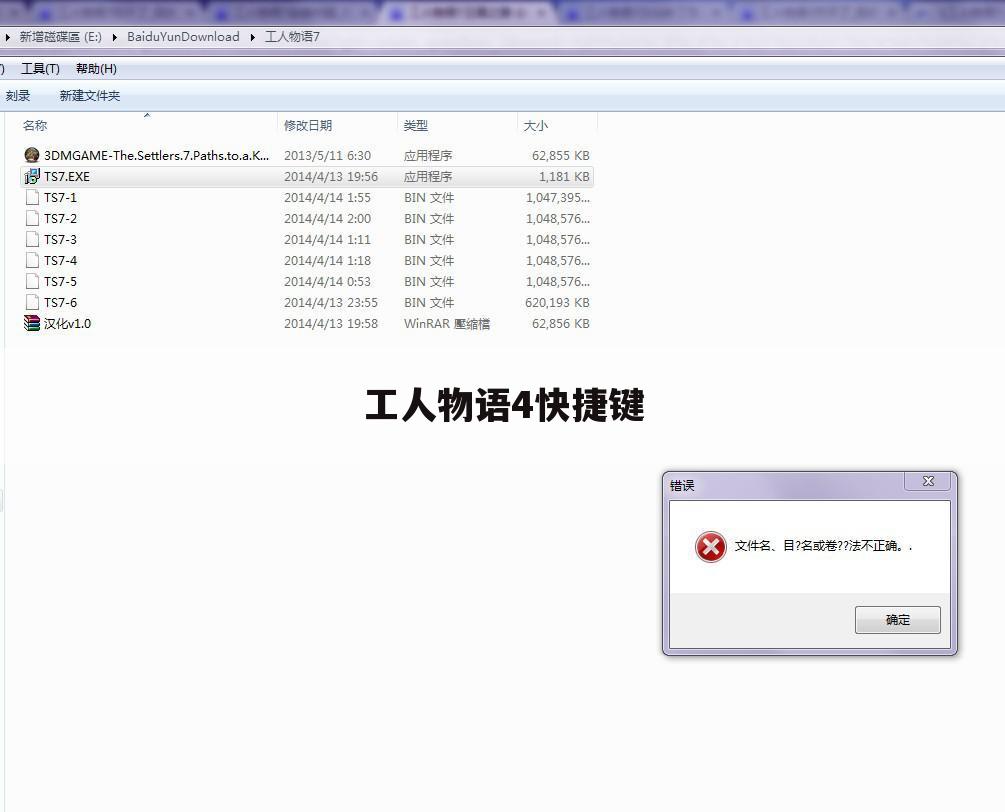The height and width of the screenshot is (812, 1005).
Task: Click the TS7-4 file icon
Action: pos(32,260)
